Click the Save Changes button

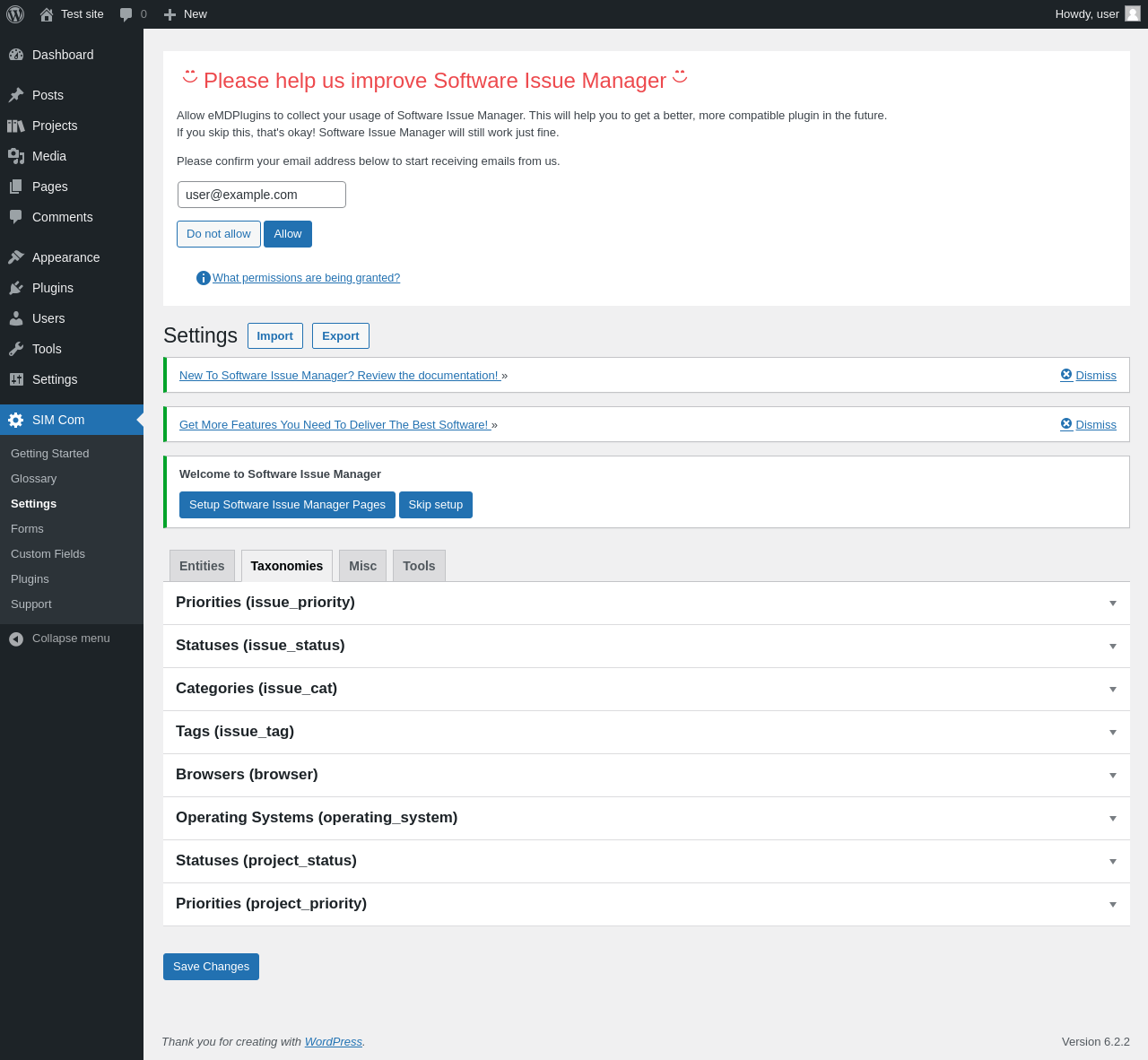(211, 967)
